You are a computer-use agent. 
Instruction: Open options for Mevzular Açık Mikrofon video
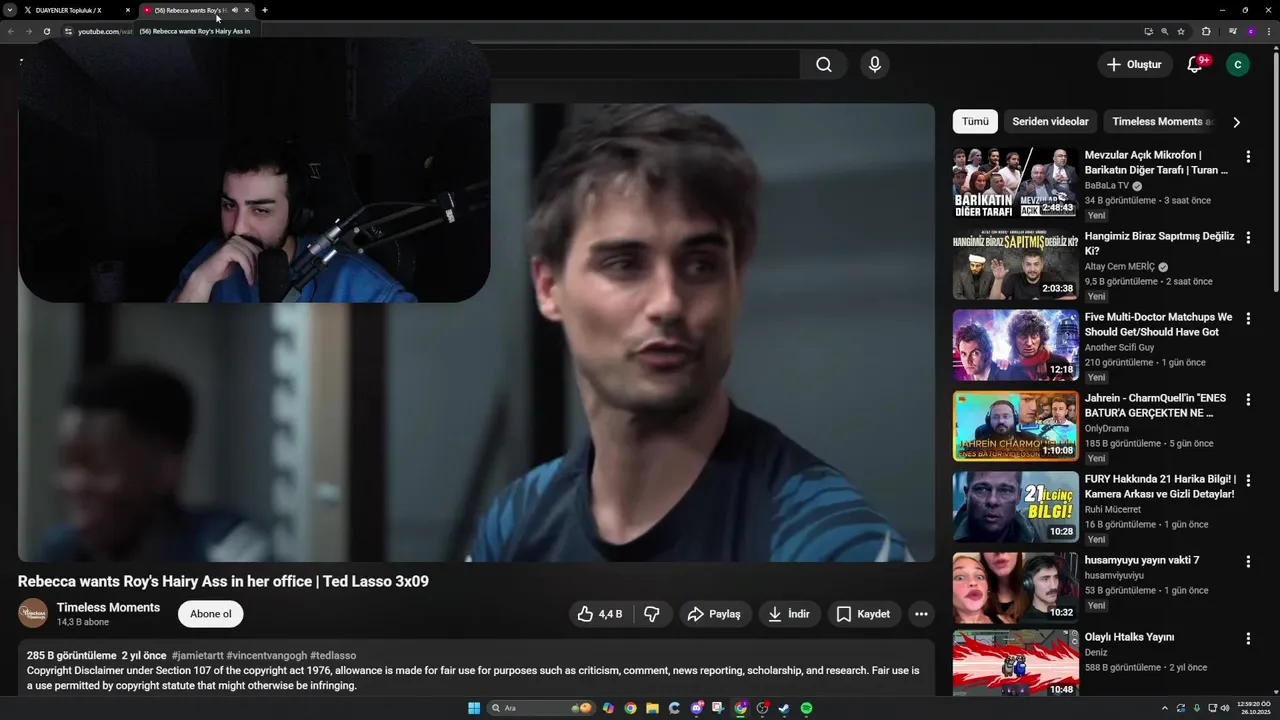pos(1248,157)
